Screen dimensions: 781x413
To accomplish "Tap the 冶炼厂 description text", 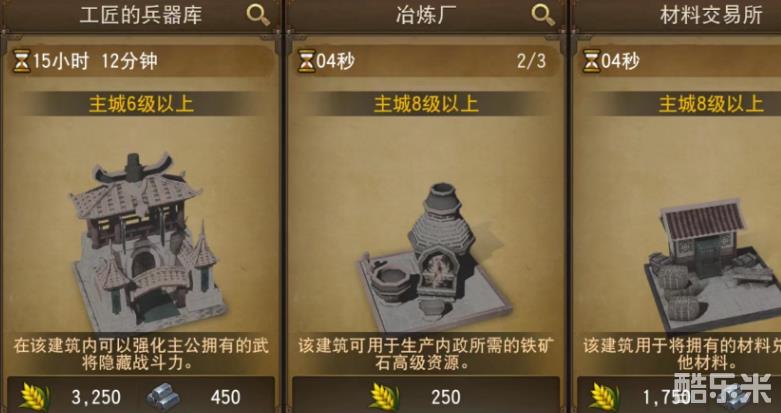I will click(426, 354).
